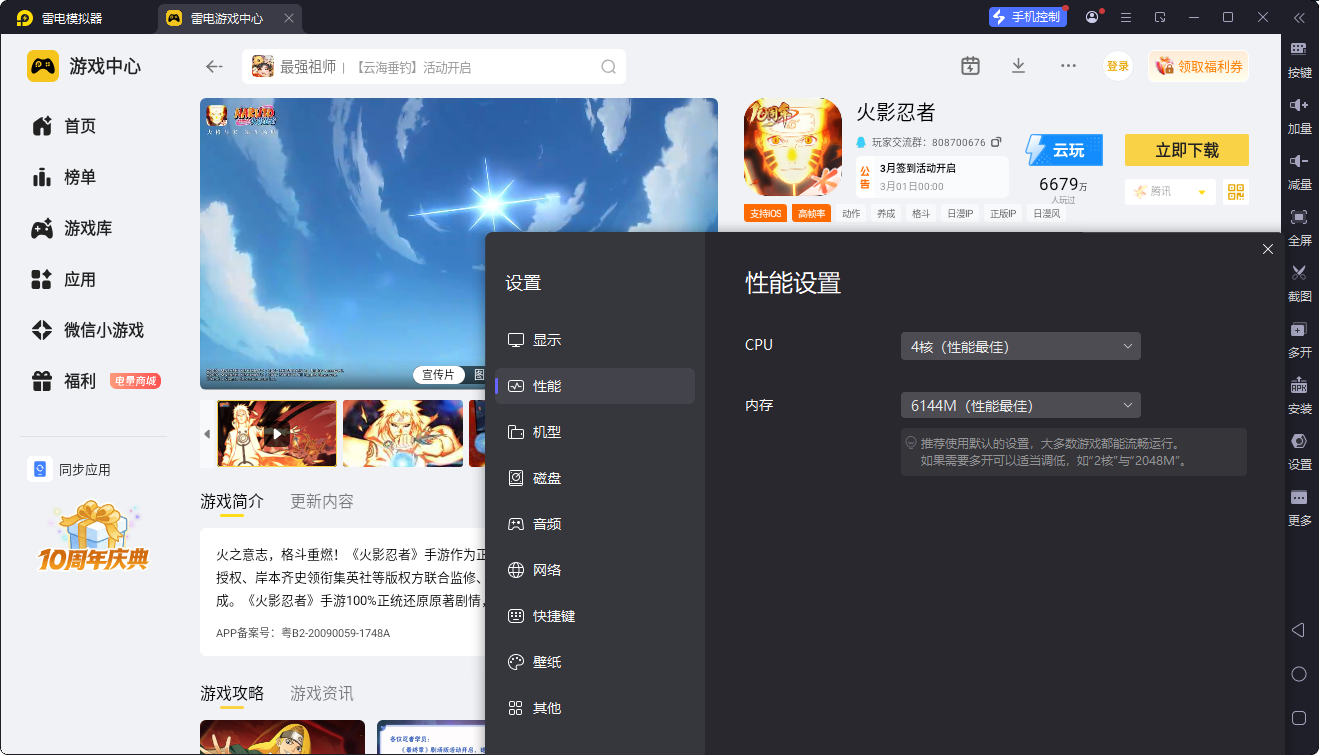Take a screenshot with 截图
The height and width of the screenshot is (755, 1319).
coord(1299,283)
